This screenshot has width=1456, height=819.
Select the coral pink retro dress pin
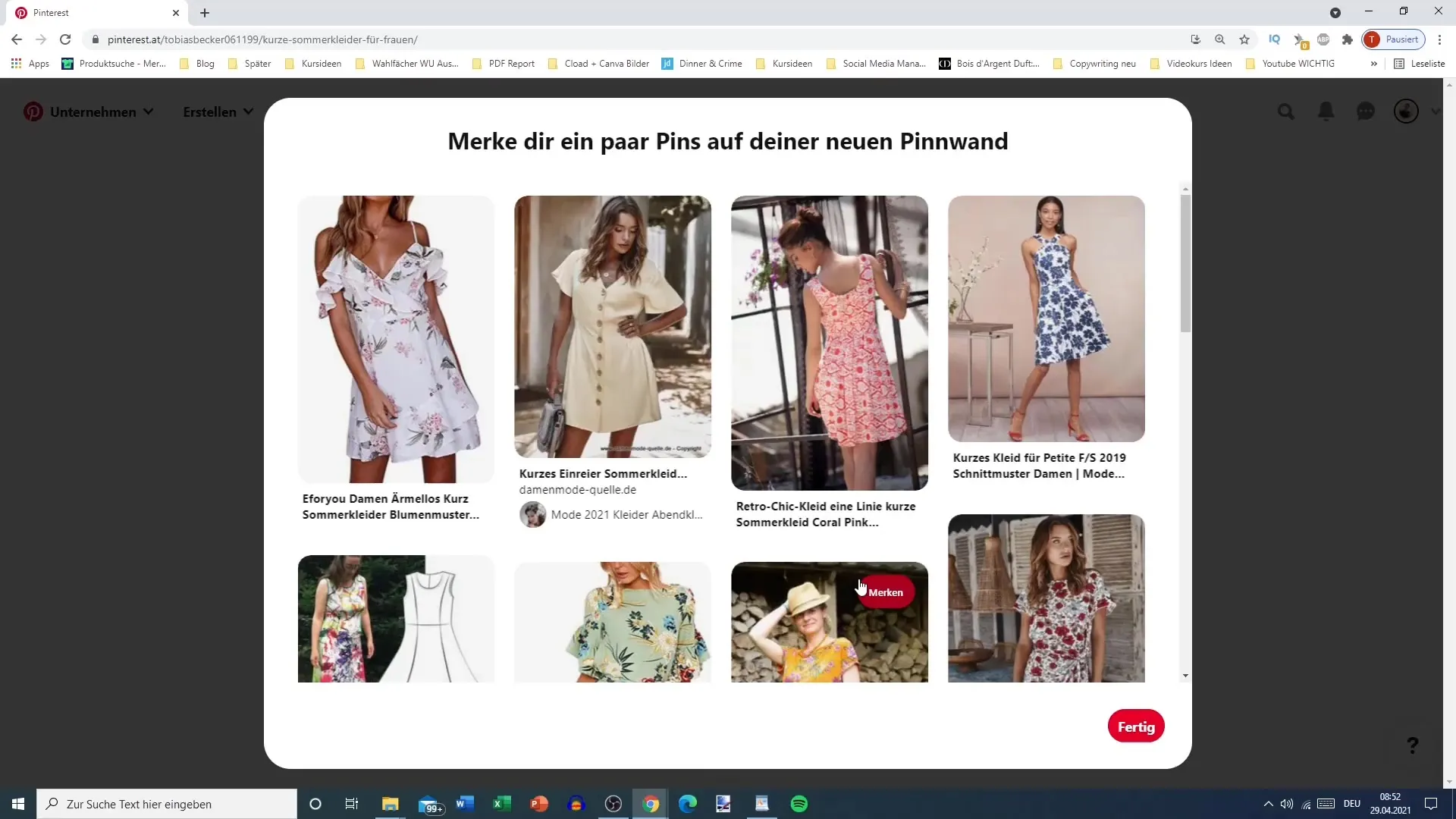tap(830, 343)
